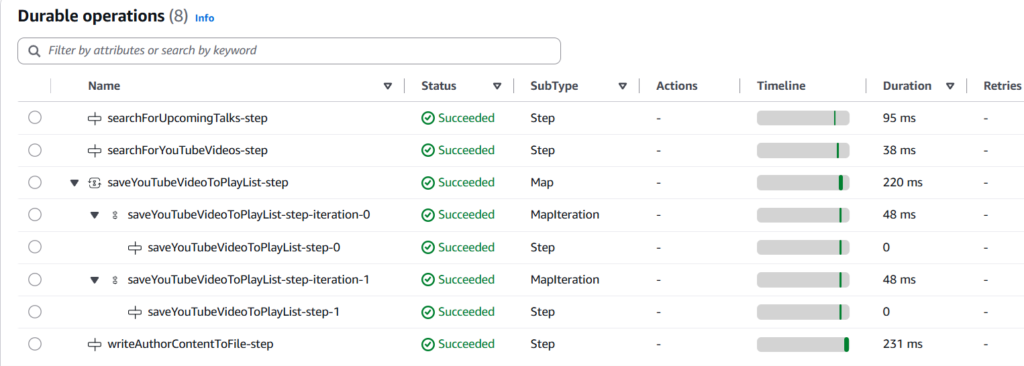Select radio button for saveYouTubeVideoToPlayList-step-iteration-1 row
Screen dimensions: 1024x366
(35, 279)
